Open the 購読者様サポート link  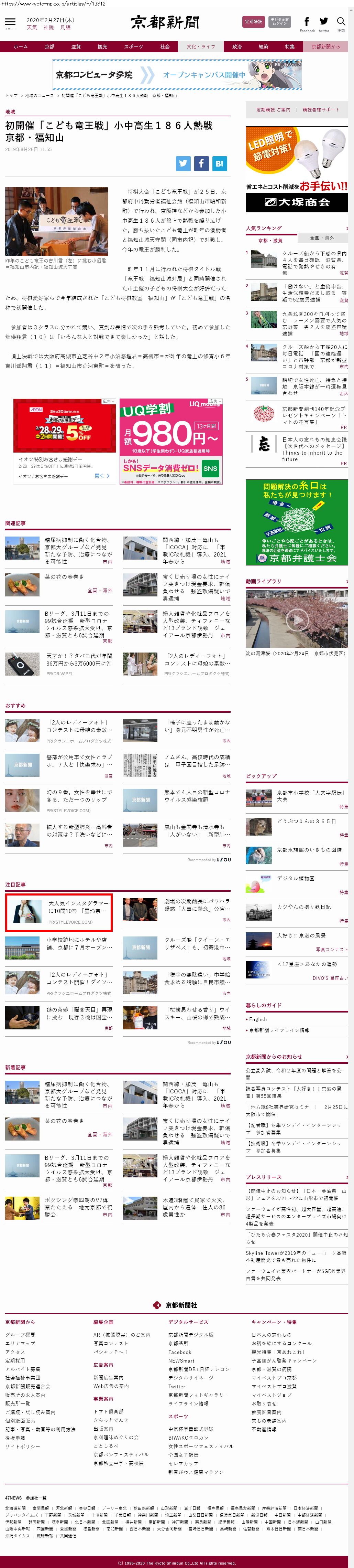coord(321,109)
